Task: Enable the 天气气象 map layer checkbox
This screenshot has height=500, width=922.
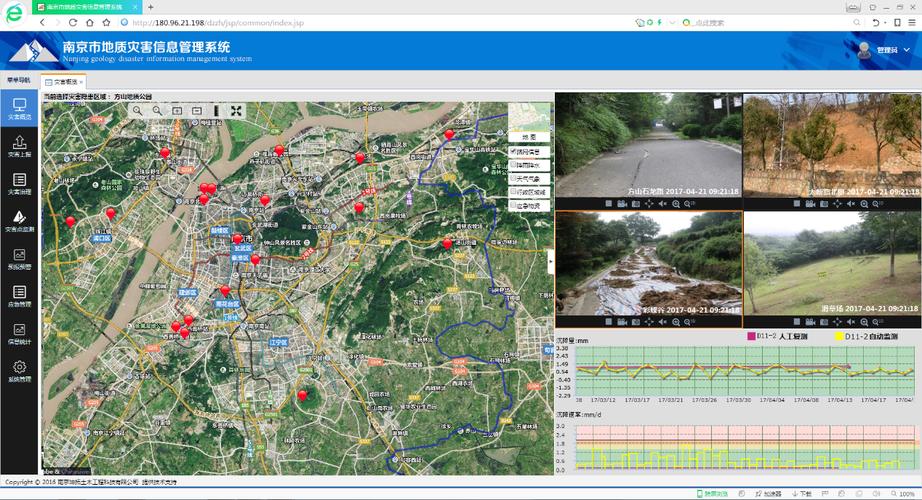Action: click(513, 178)
